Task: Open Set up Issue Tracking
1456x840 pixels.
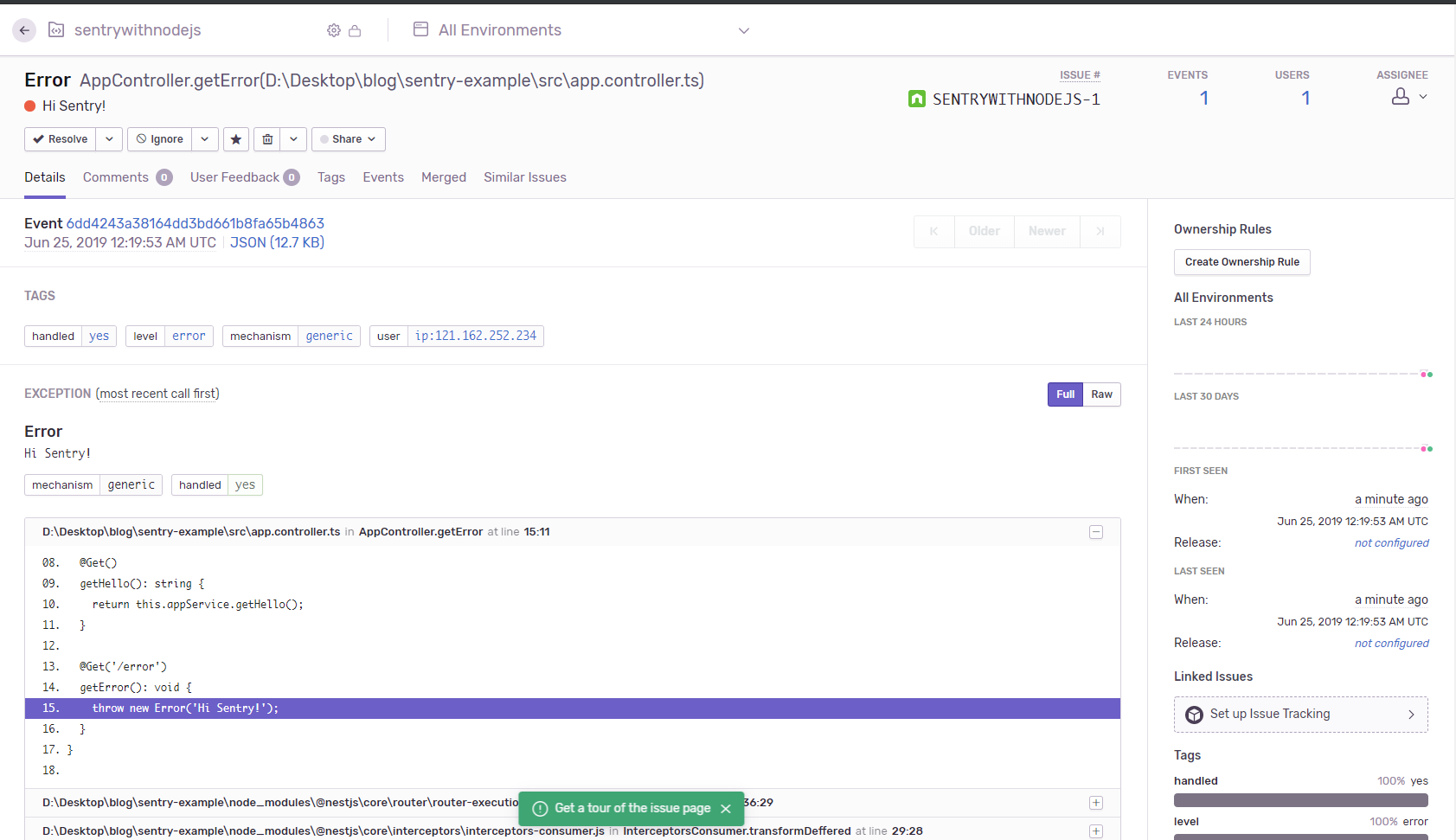Action: [x=1301, y=715]
